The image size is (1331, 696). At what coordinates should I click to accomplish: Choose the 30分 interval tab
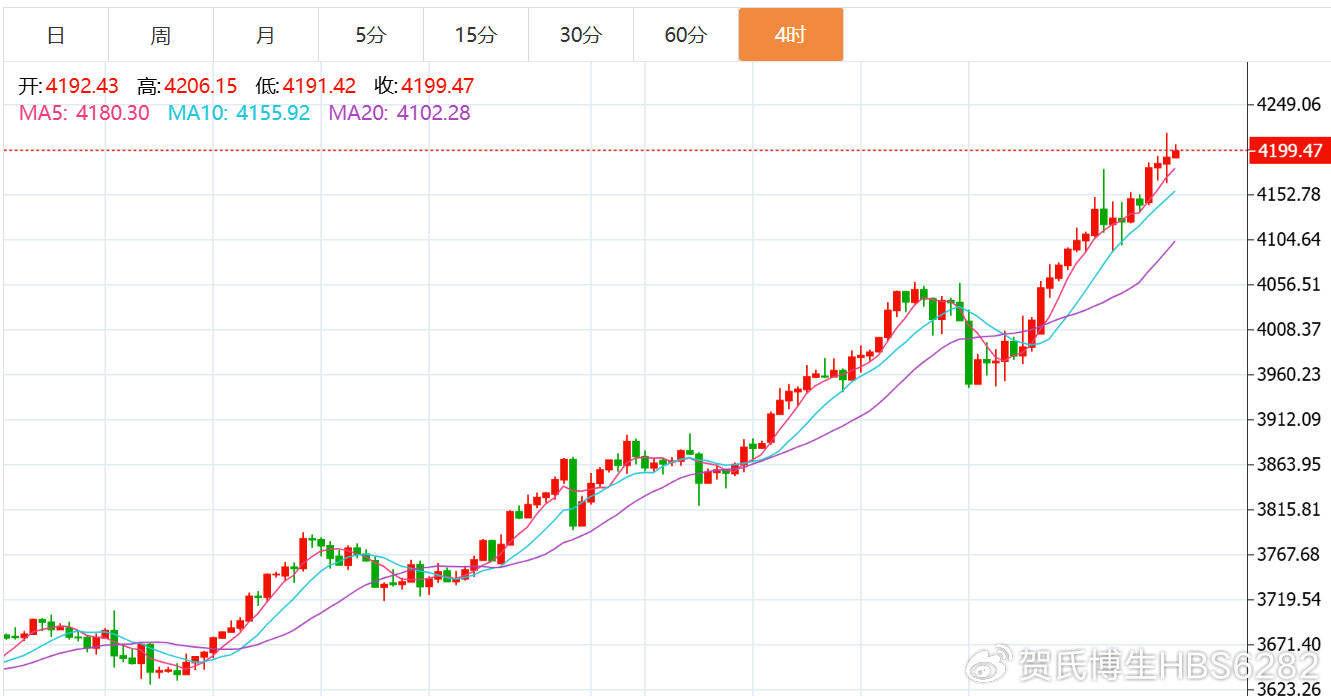(580, 35)
